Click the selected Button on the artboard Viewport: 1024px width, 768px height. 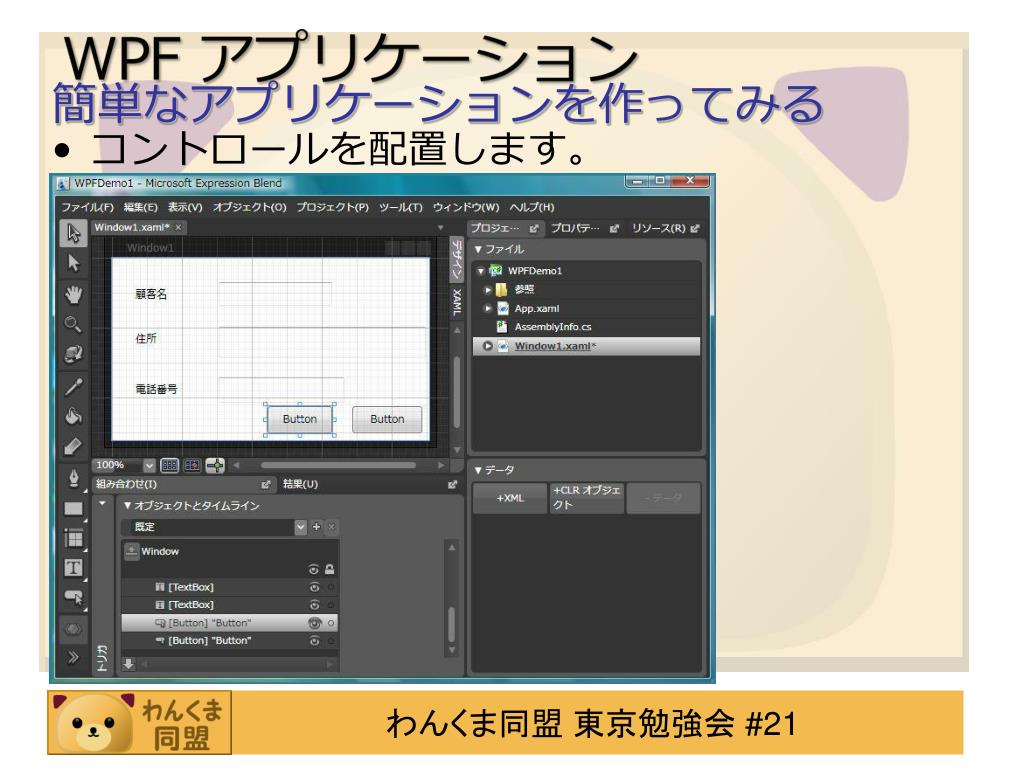pyautogui.click(x=300, y=419)
